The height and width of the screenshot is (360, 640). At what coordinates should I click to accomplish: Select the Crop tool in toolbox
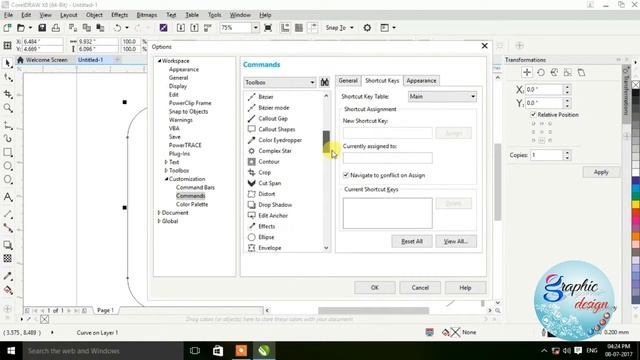pyautogui.click(x=7, y=94)
